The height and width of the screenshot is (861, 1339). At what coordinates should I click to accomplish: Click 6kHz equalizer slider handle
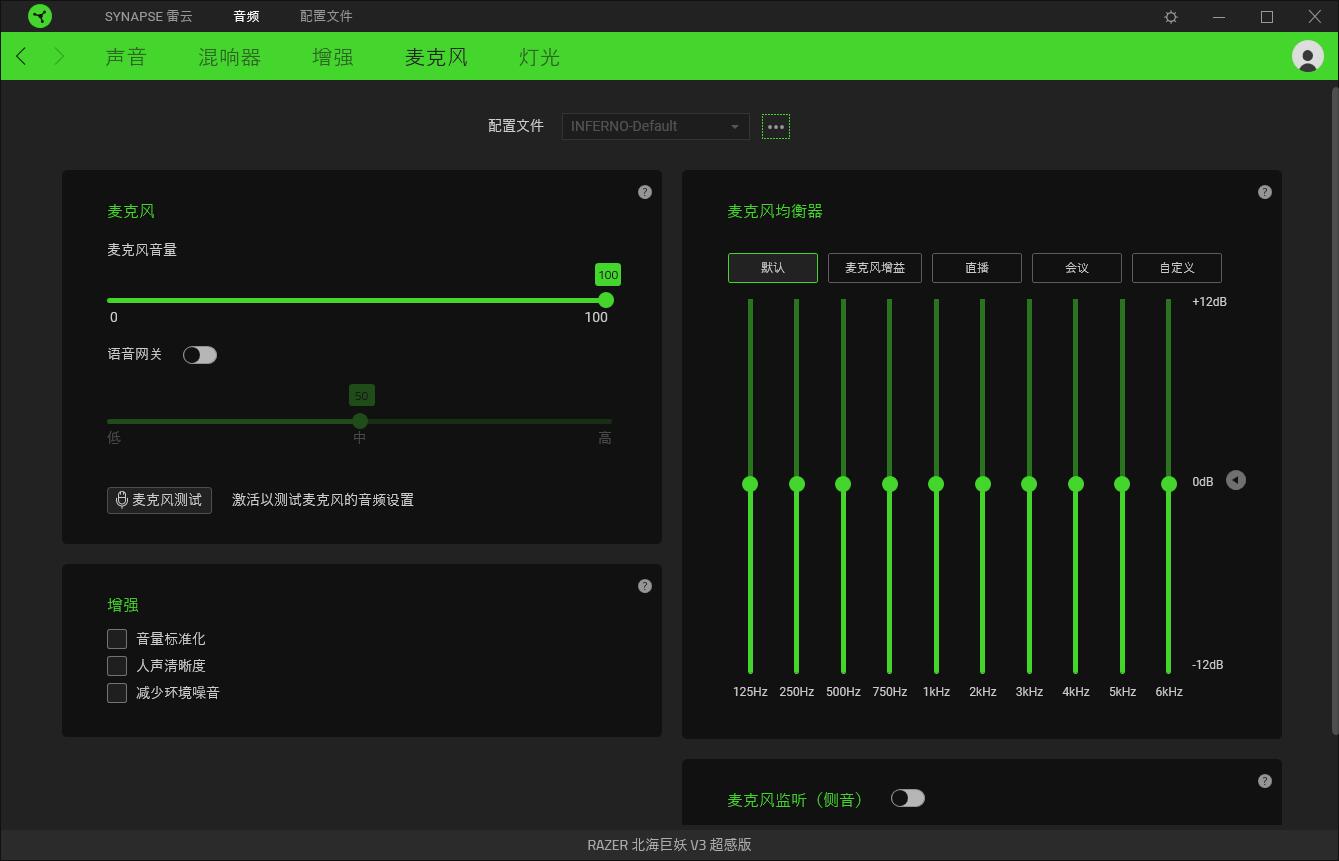click(1169, 484)
